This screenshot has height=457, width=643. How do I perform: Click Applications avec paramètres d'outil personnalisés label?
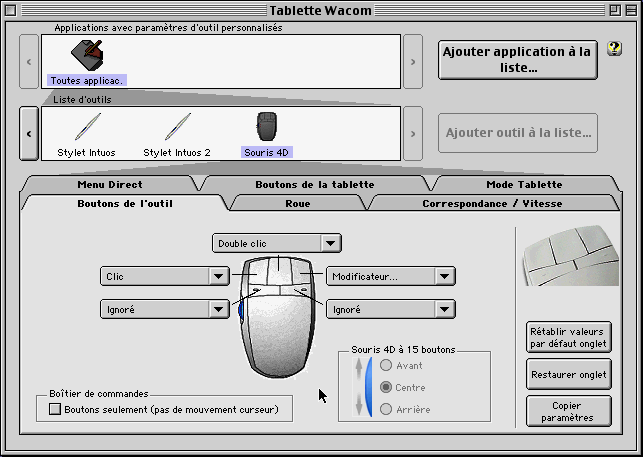(168, 27)
